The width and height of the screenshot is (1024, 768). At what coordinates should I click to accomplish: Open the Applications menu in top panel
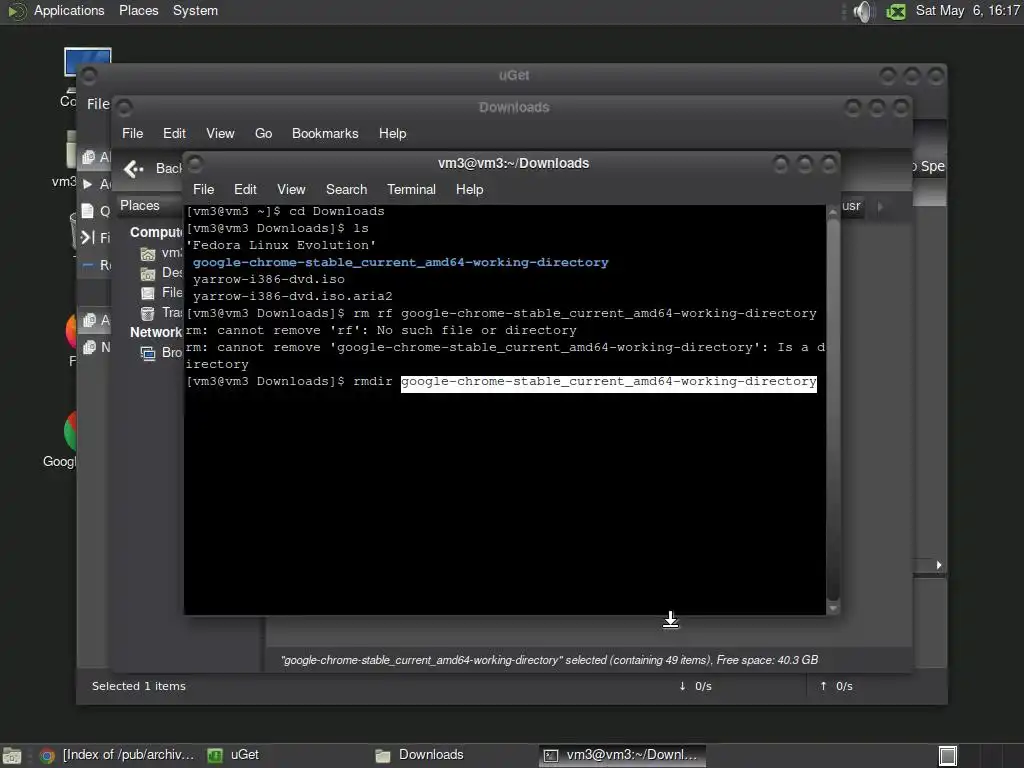click(x=69, y=10)
